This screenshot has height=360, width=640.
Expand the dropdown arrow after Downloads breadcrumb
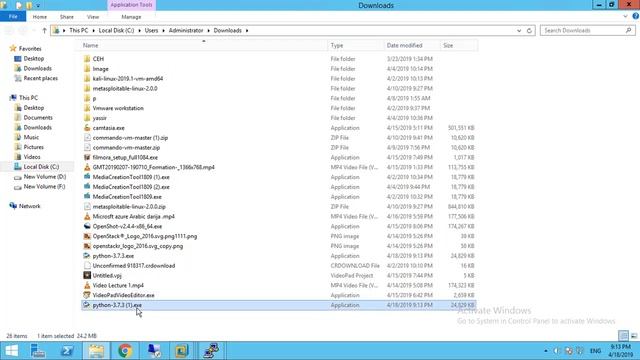click(247, 31)
